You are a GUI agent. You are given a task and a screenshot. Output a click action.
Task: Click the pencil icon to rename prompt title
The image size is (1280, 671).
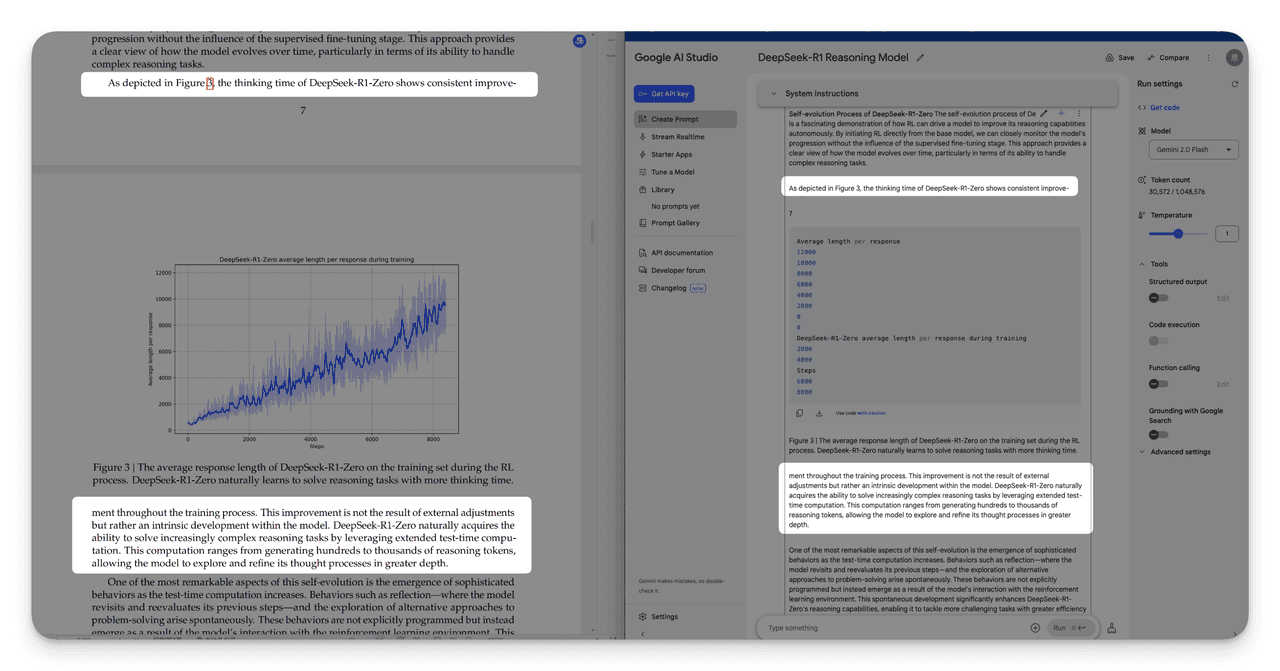(x=921, y=58)
